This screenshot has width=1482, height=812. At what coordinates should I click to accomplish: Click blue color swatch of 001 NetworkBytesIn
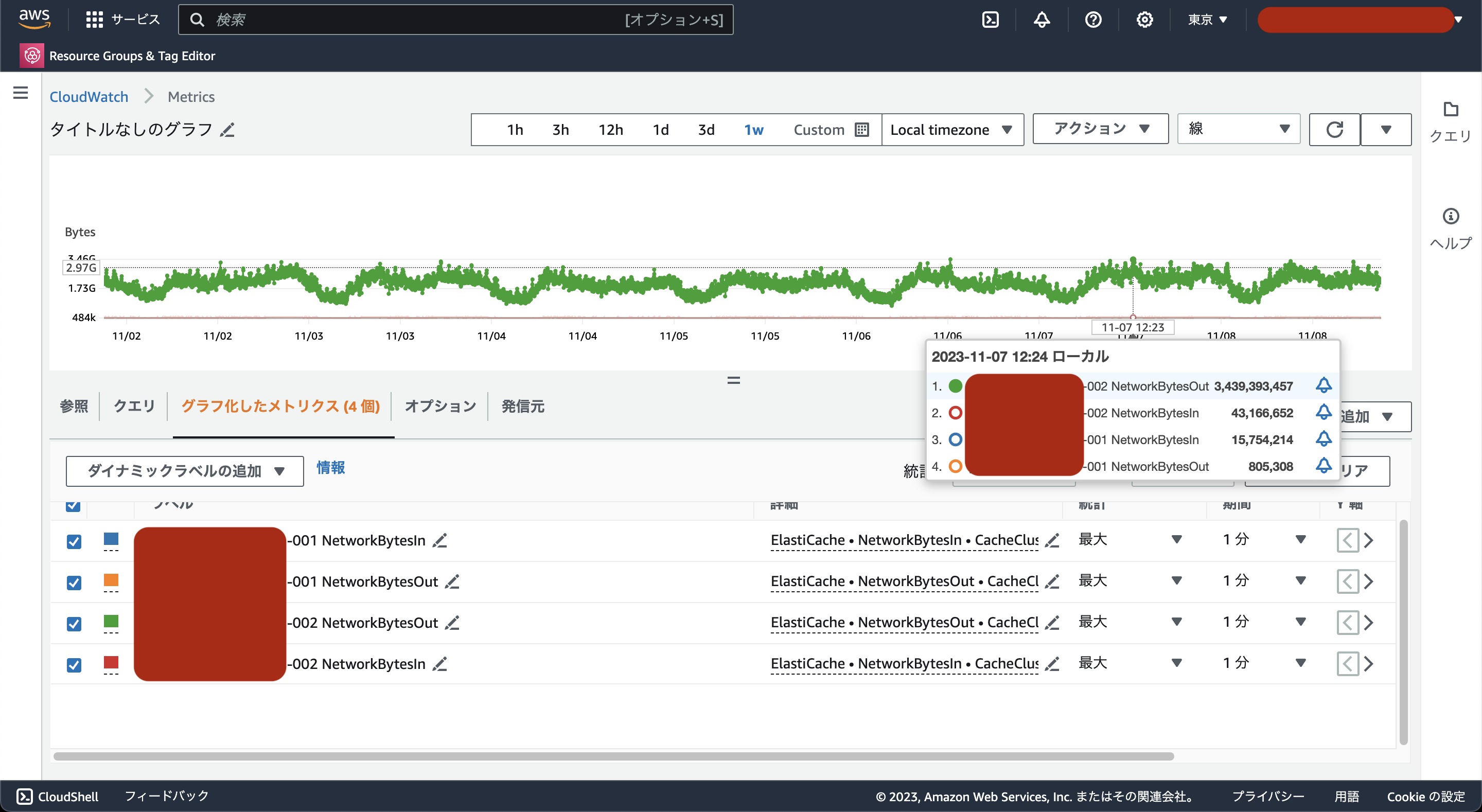(111, 539)
